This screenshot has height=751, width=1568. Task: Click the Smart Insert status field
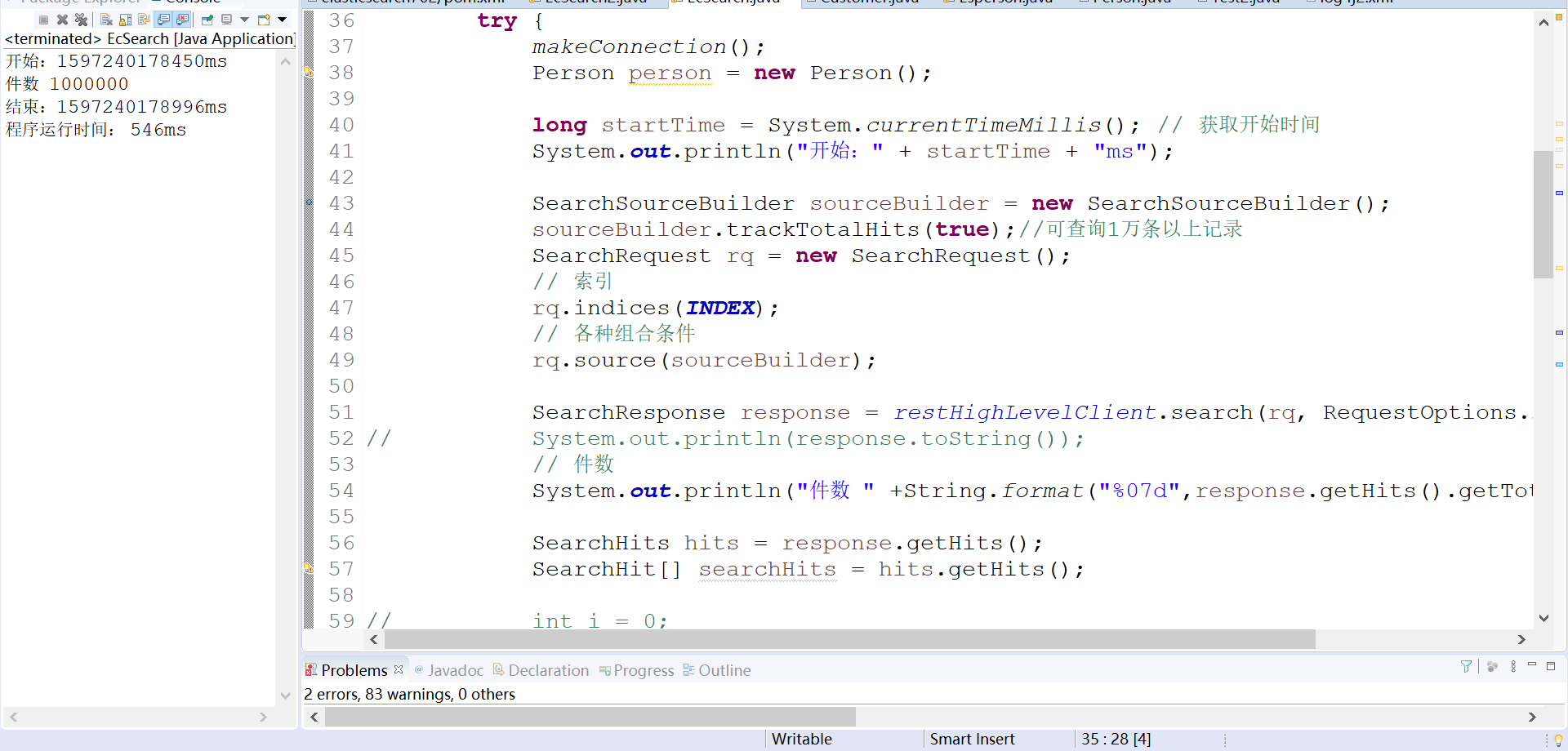(x=972, y=739)
